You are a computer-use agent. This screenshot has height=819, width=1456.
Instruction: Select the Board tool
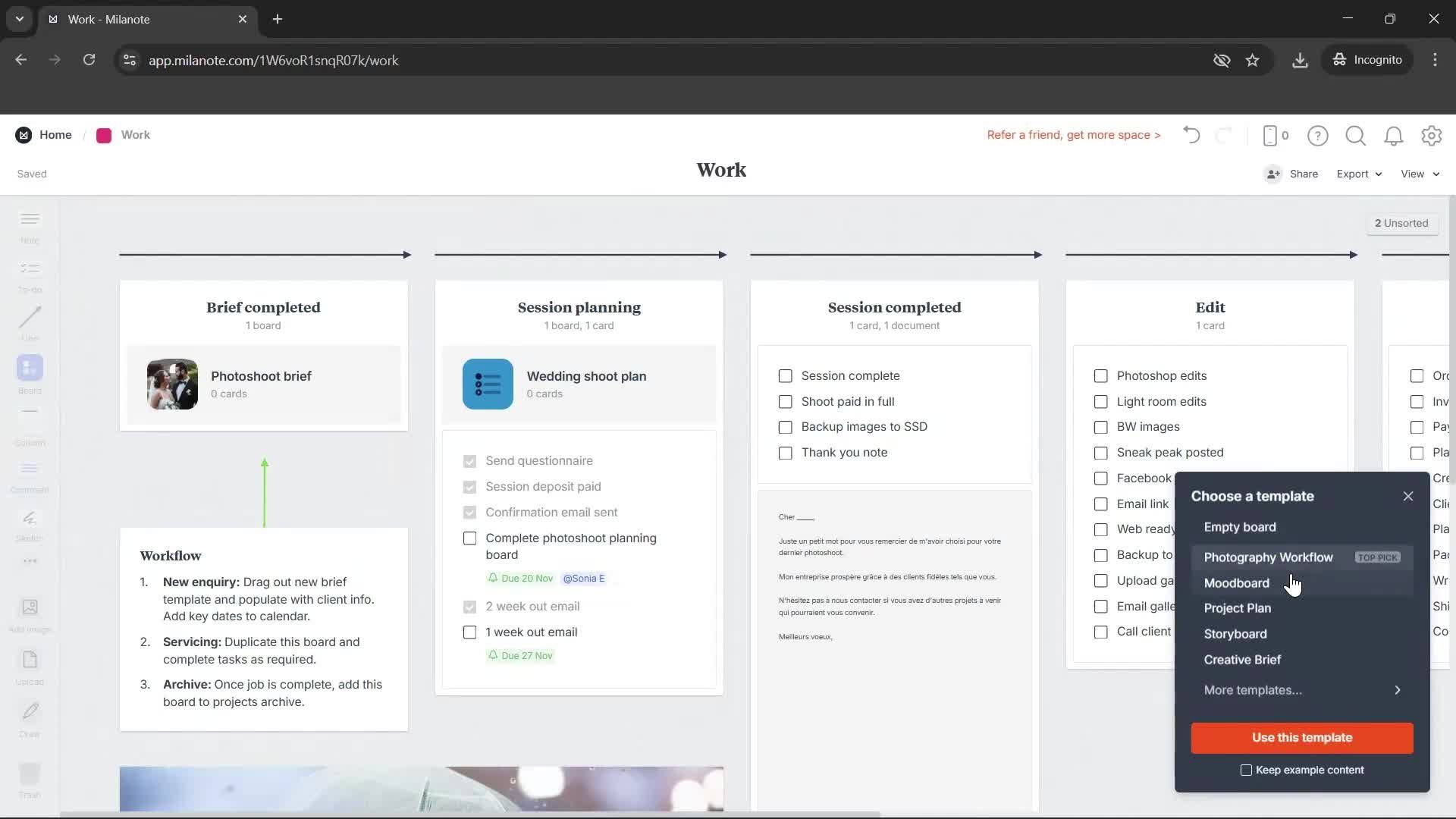(x=29, y=372)
